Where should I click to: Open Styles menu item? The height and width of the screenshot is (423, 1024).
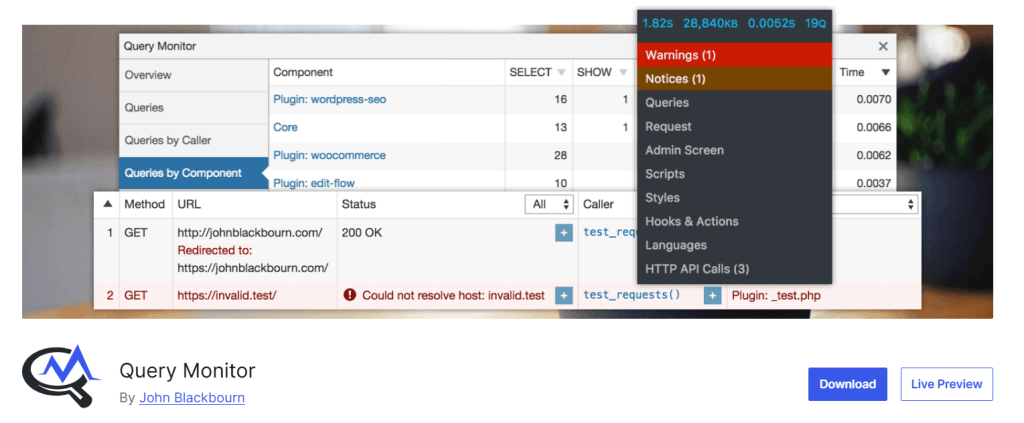pyautogui.click(x=735, y=198)
